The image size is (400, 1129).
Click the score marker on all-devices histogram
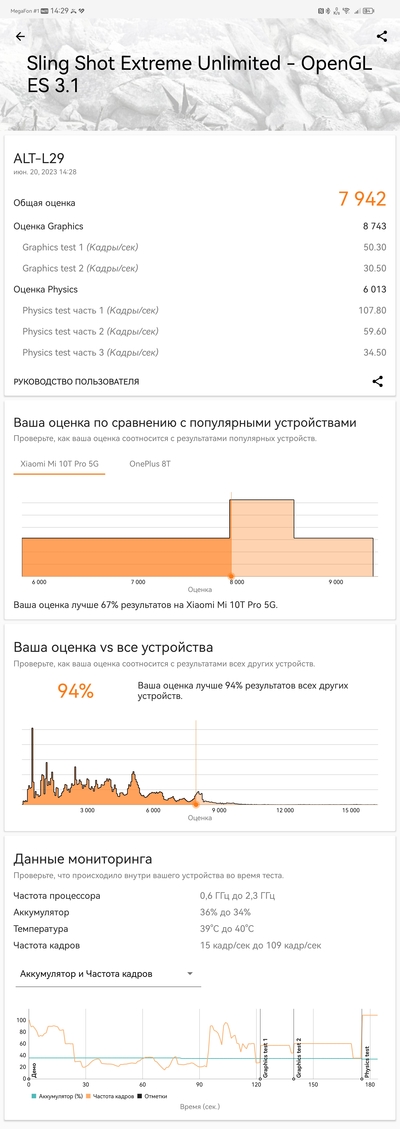point(196,800)
